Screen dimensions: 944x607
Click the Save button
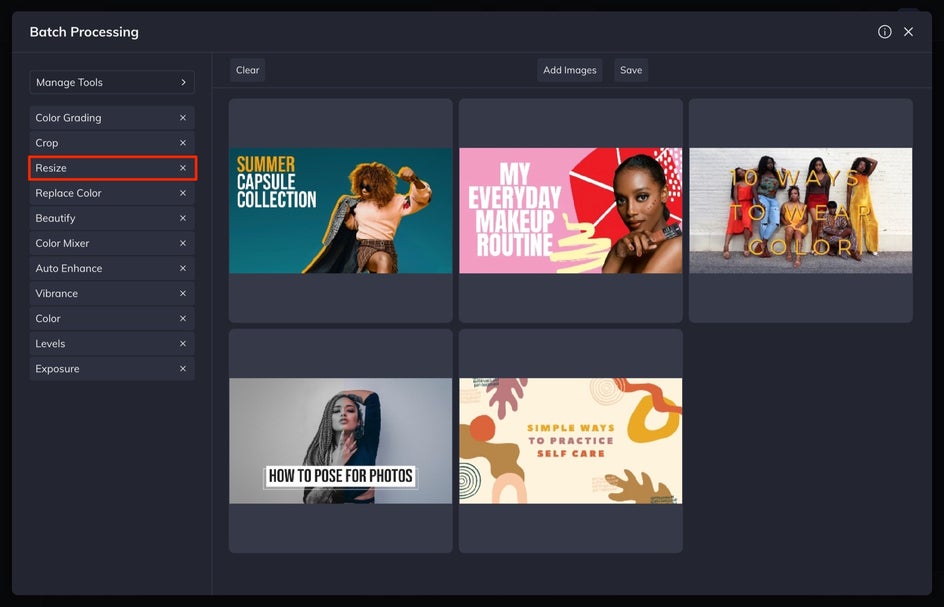pos(631,70)
